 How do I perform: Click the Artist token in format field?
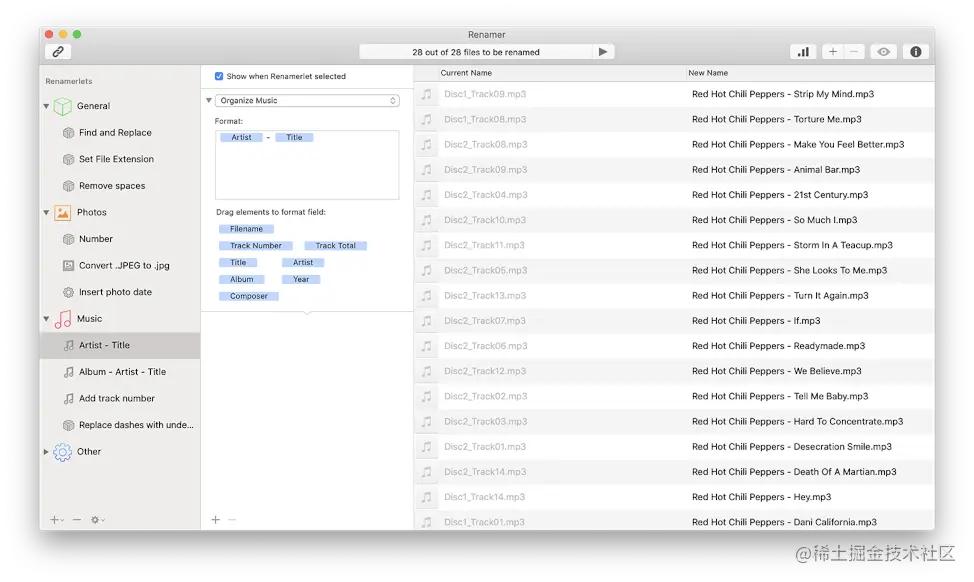[x=241, y=137]
